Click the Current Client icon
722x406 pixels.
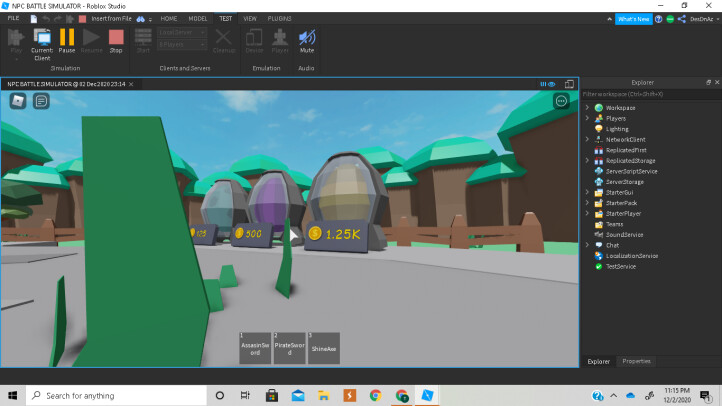(42, 44)
